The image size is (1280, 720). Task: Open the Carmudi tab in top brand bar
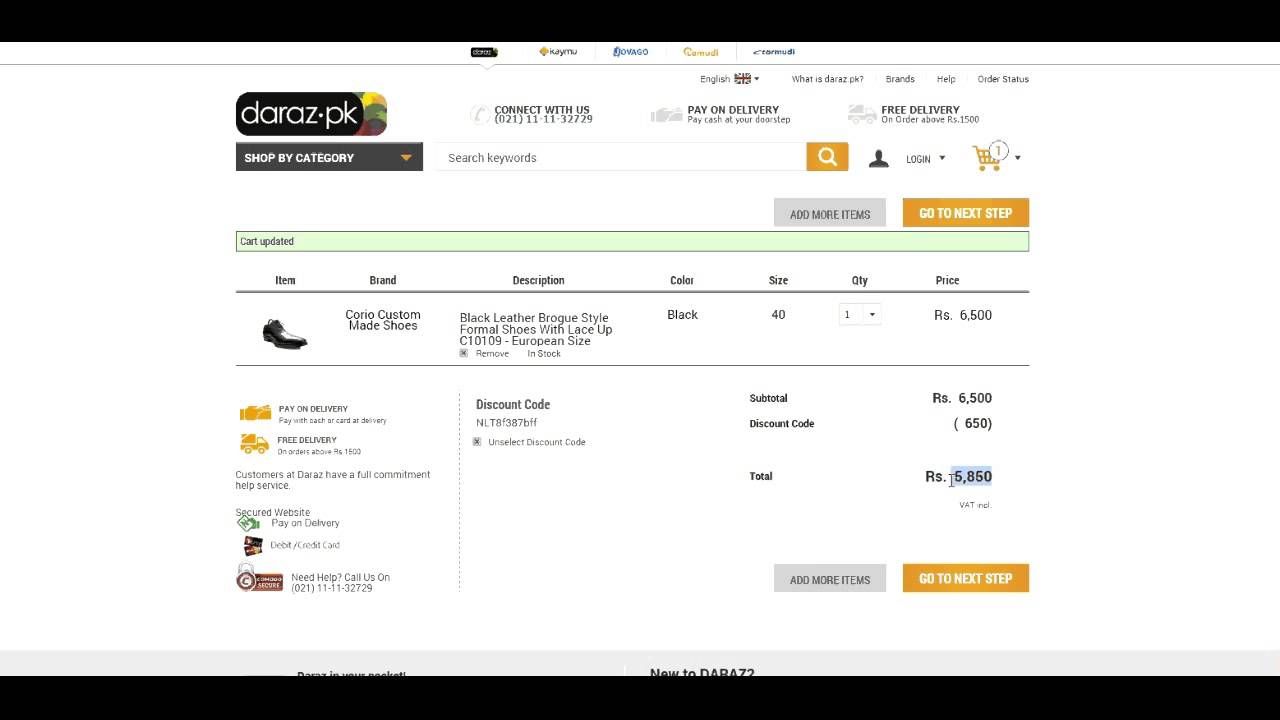[x=774, y=52]
